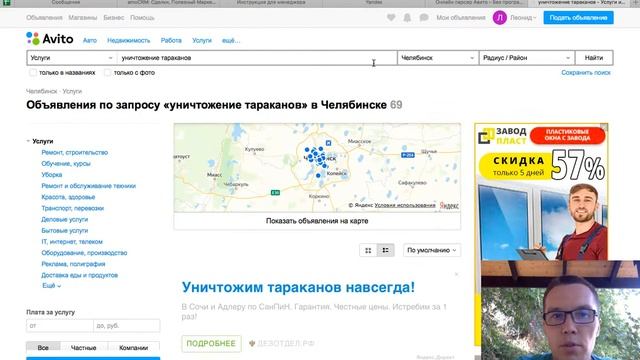Select "IT, интернет, телеком" category
Screen dimensions: 640x360
tap(72, 242)
